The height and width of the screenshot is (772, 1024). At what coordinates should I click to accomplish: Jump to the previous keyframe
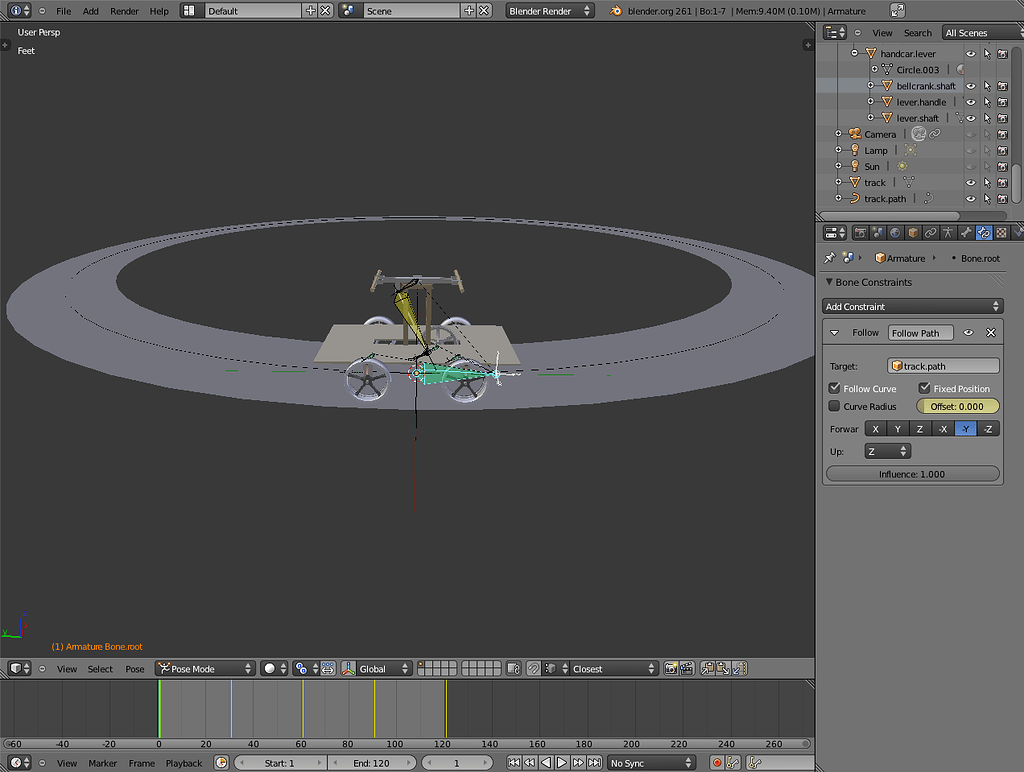pyautogui.click(x=530, y=763)
